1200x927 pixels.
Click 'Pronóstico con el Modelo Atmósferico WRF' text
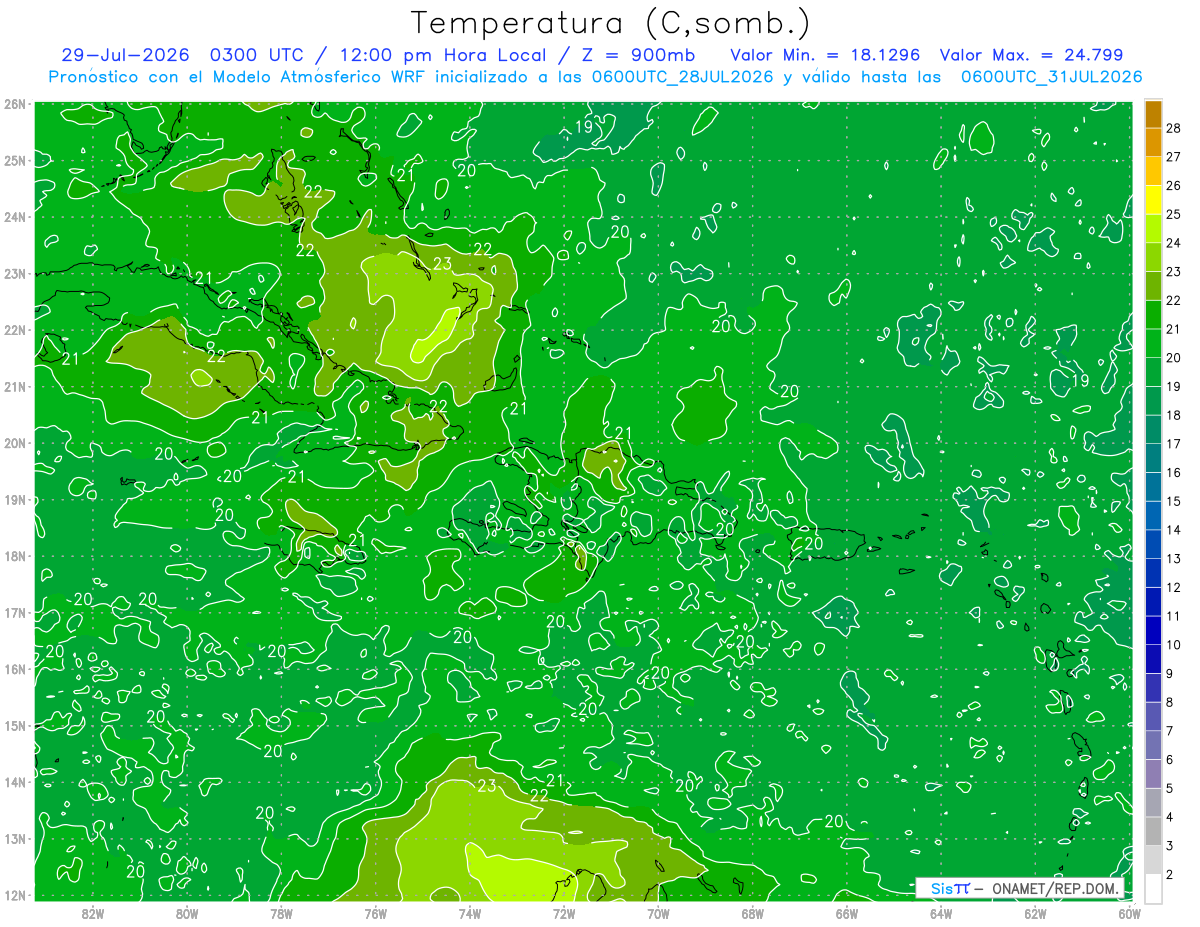tap(238, 77)
